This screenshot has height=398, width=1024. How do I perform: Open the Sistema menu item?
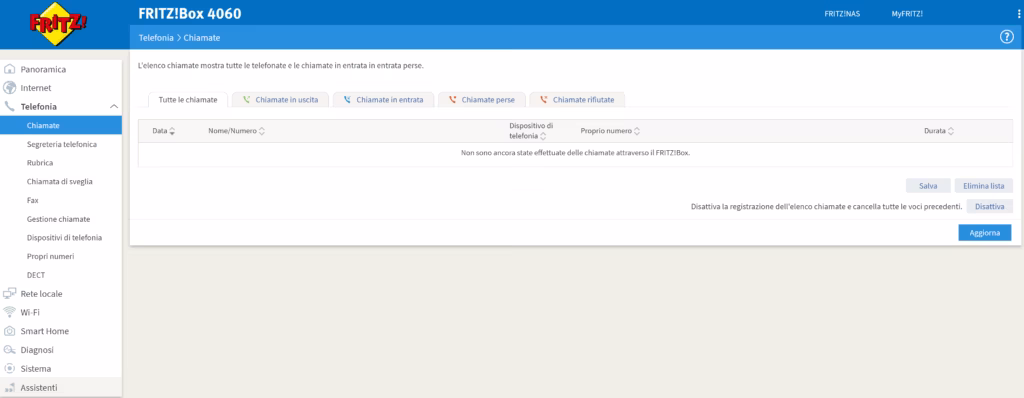point(61,369)
